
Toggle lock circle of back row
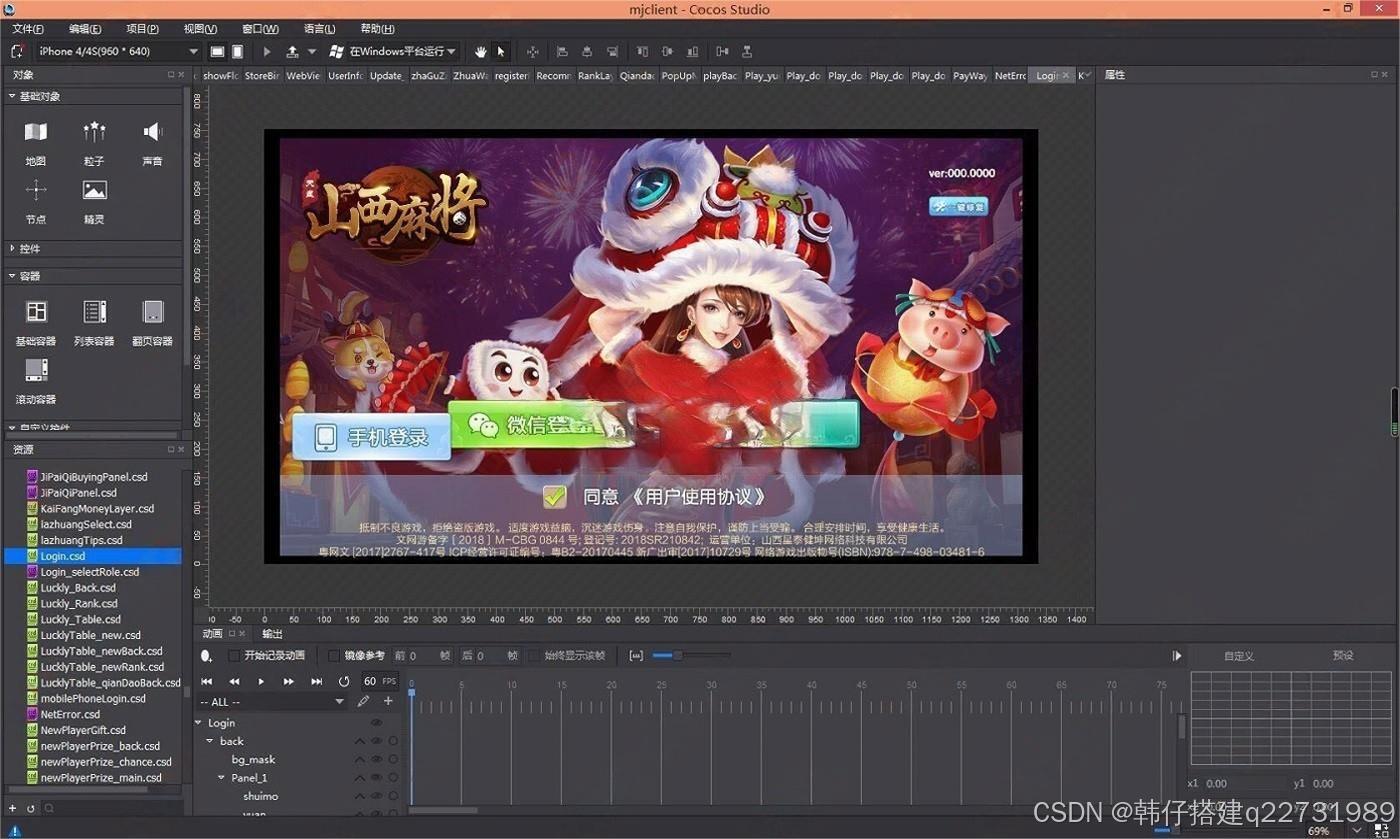(393, 741)
